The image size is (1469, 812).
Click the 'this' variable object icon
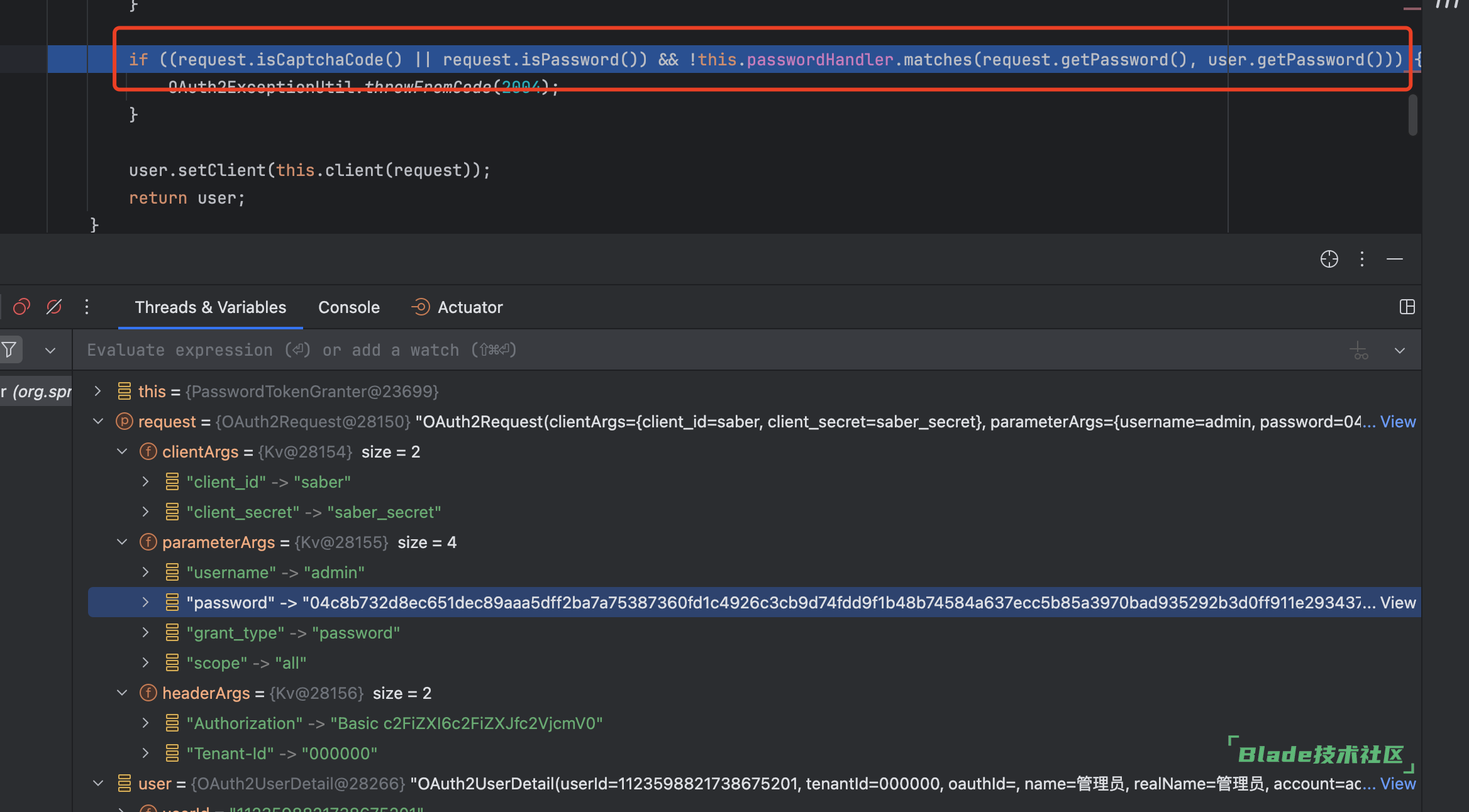point(125,391)
